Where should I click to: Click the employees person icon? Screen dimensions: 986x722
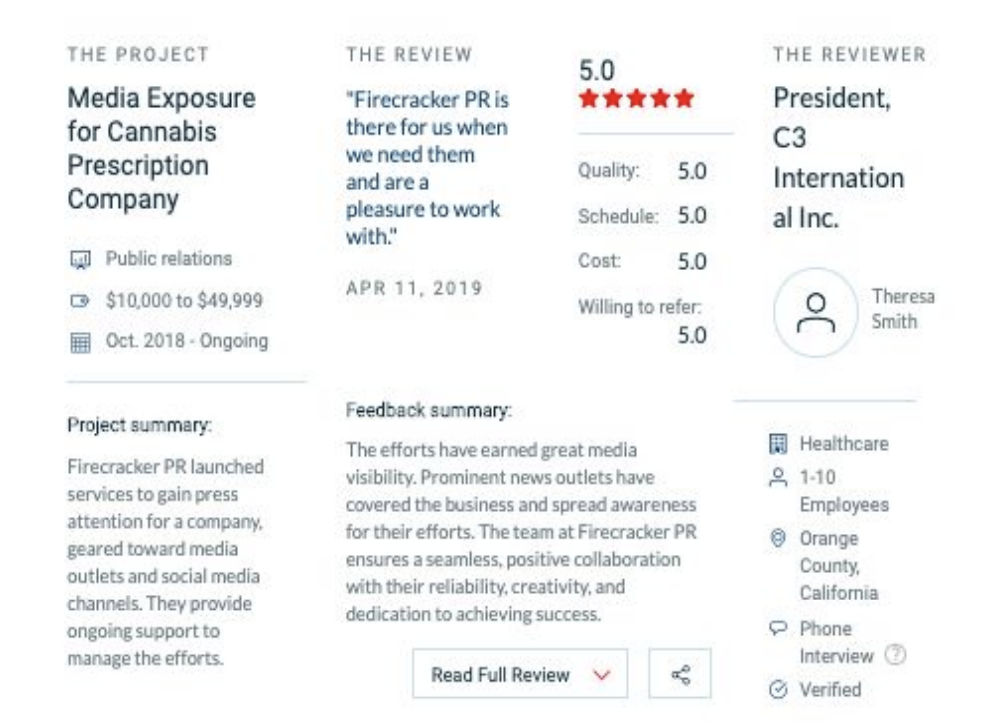pyautogui.click(x=781, y=476)
